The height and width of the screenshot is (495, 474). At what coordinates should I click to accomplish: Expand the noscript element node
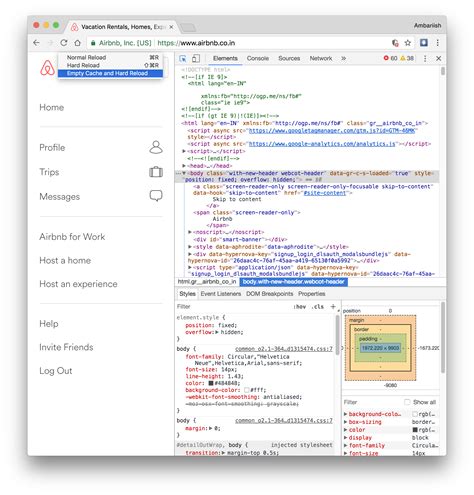coord(190,232)
